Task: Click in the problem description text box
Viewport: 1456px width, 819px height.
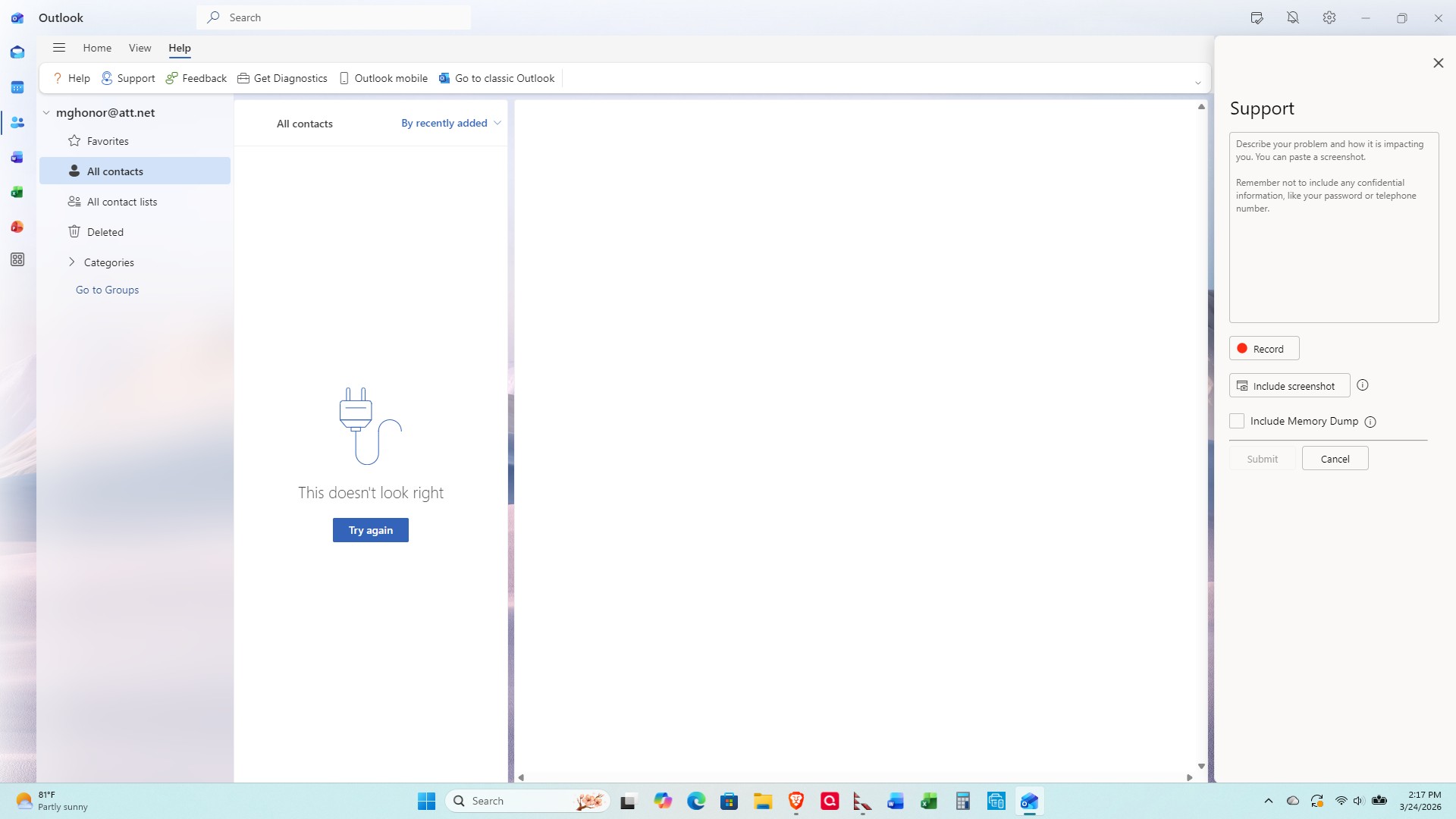Action: (1334, 227)
